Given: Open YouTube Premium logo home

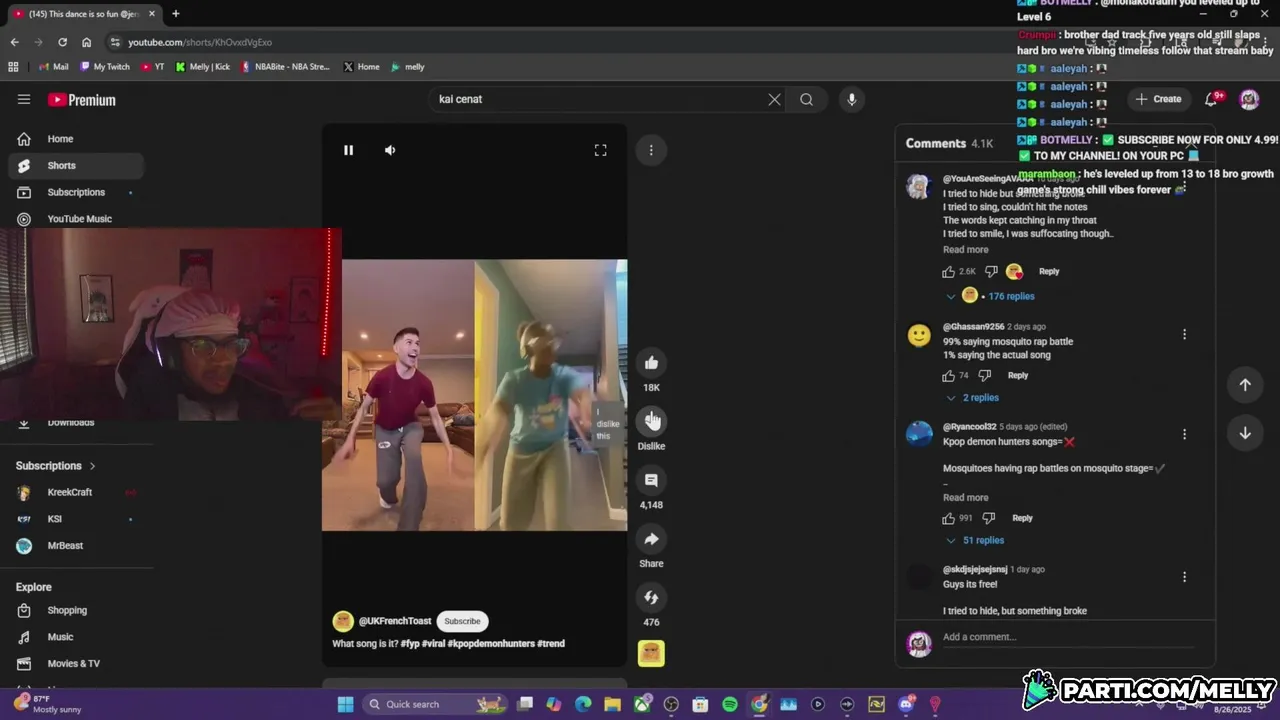Looking at the screenshot, I should click(x=82, y=100).
